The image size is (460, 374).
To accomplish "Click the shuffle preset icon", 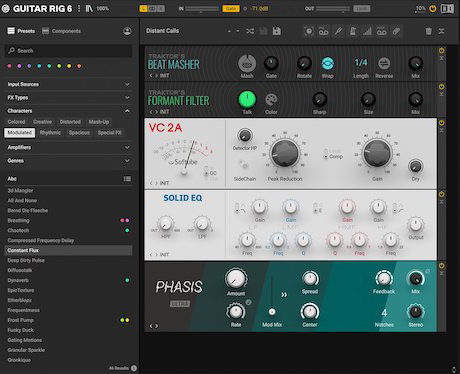I will pos(250,31).
